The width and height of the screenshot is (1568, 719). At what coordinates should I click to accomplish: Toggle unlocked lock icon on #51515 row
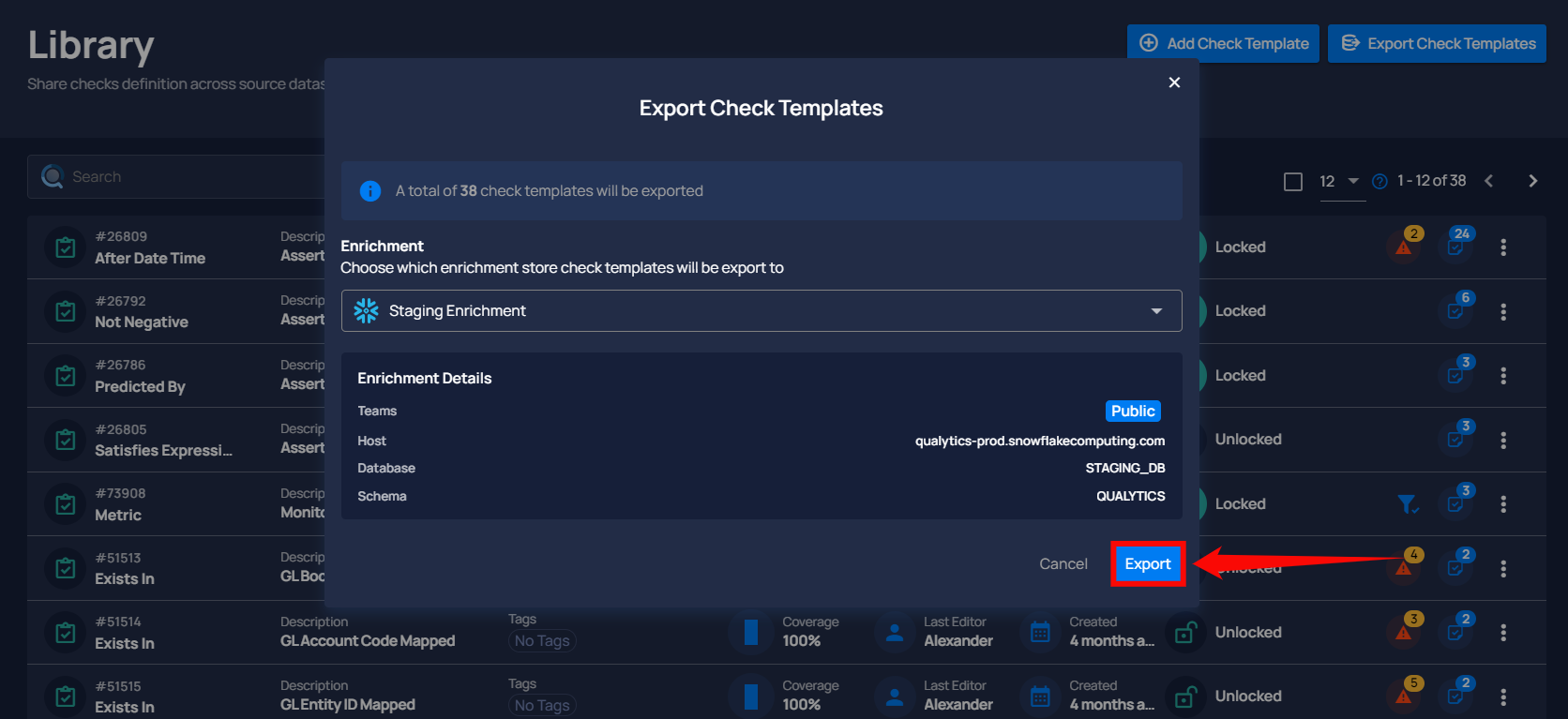click(x=1185, y=697)
